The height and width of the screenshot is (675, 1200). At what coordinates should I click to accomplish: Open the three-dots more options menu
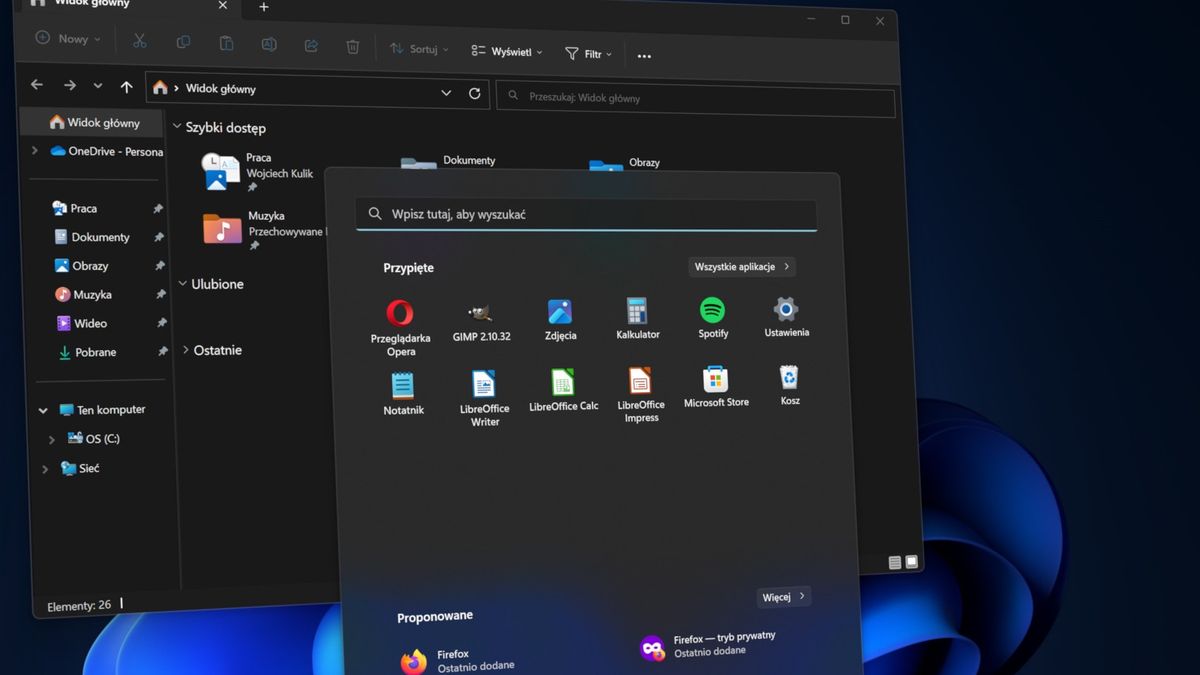tap(644, 56)
